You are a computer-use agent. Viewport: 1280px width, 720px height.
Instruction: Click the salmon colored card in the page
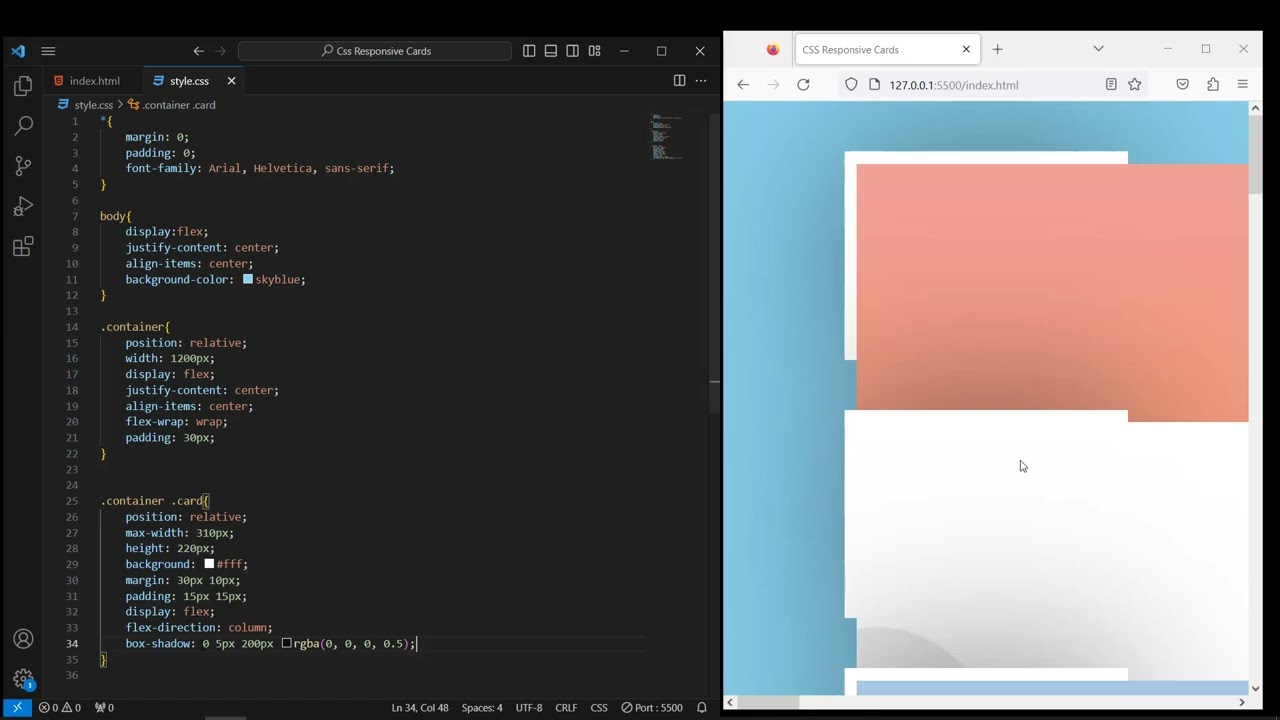[x=1052, y=292]
